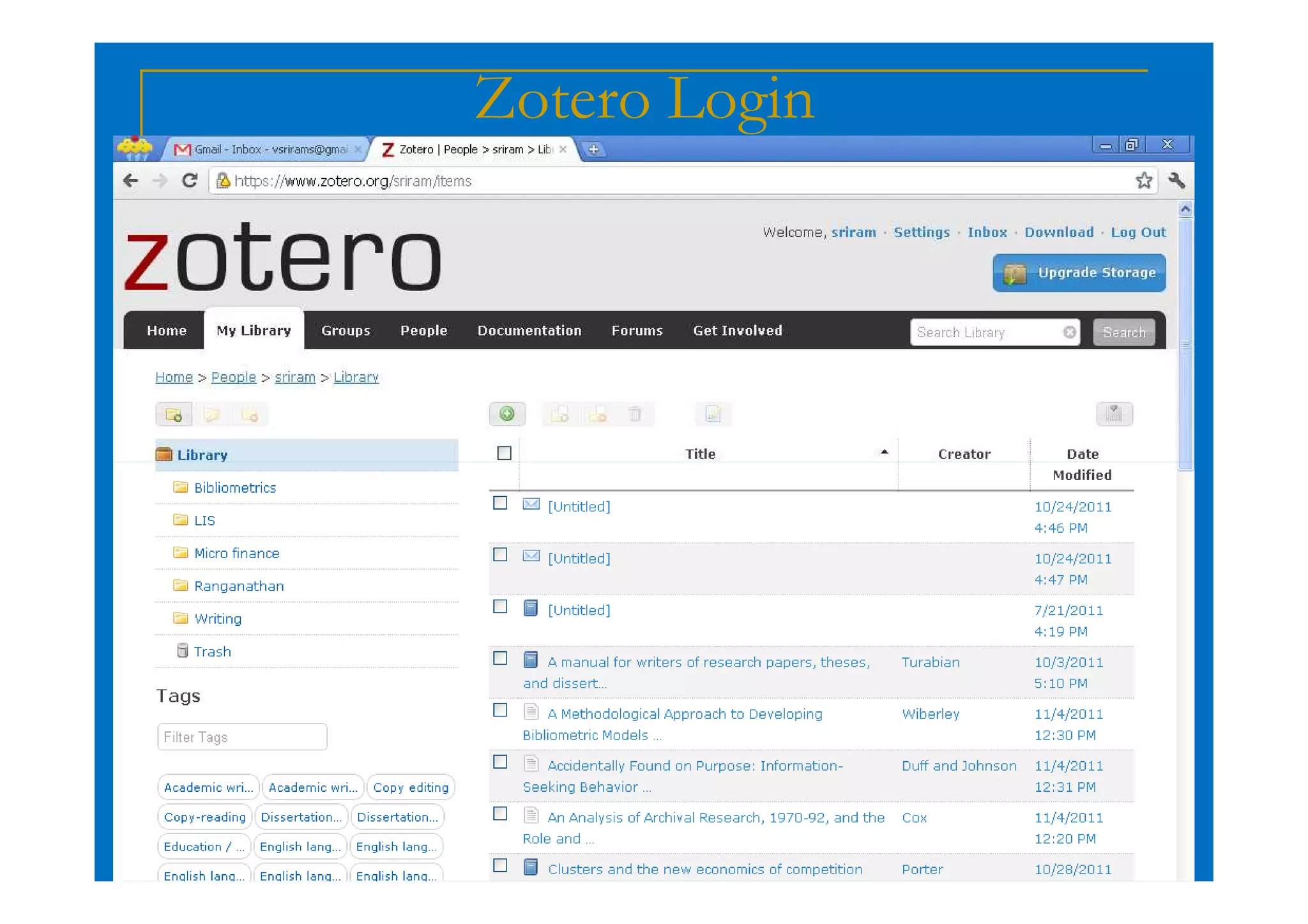This screenshot has height=924, width=1308.
Task: Click the envelope icon of first Untitled item
Action: click(x=531, y=504)
